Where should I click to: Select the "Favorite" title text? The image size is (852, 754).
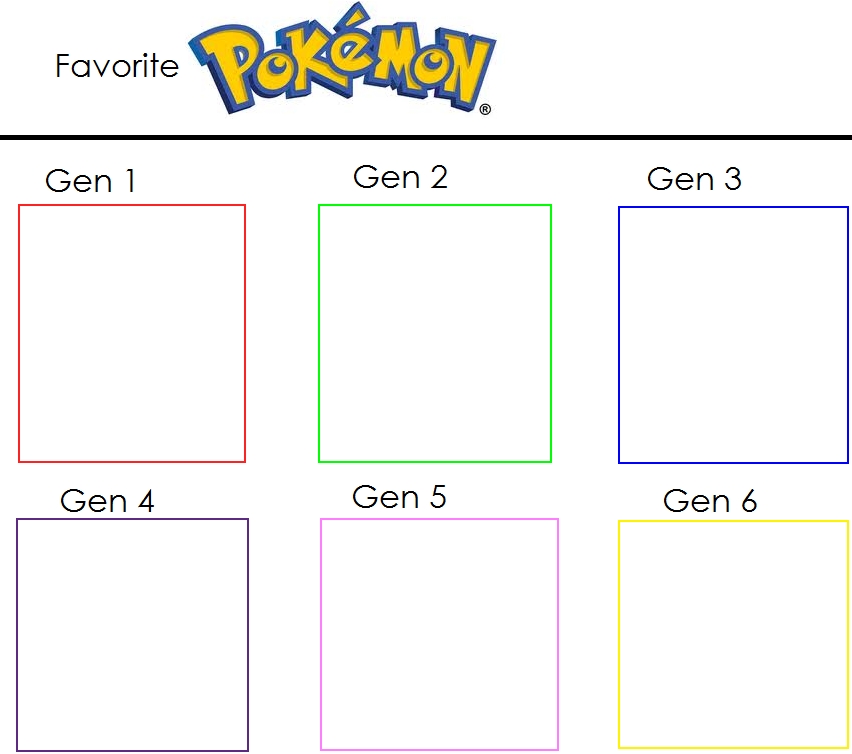117,66
